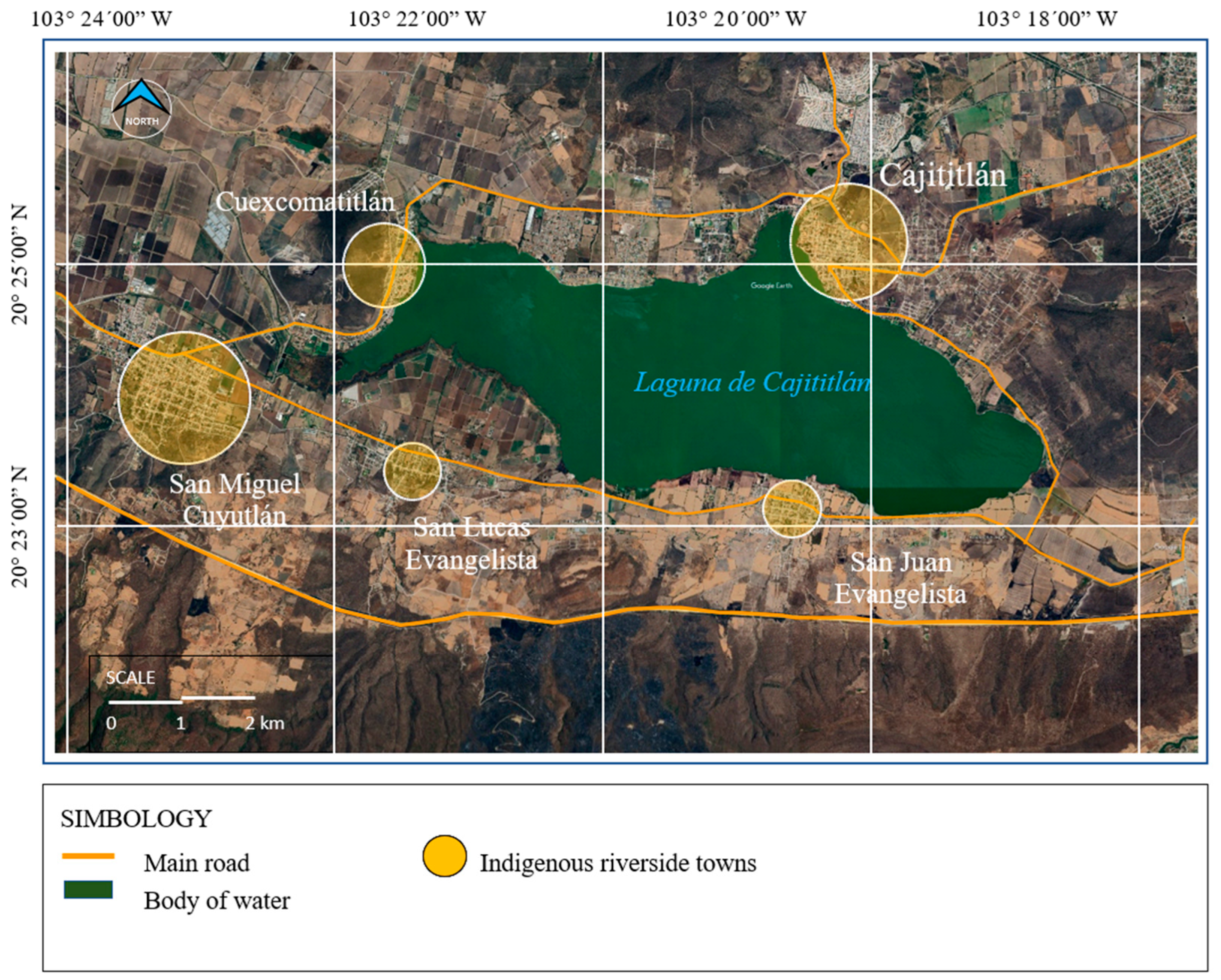Click the green Body of water swatch

coord(88,890)
